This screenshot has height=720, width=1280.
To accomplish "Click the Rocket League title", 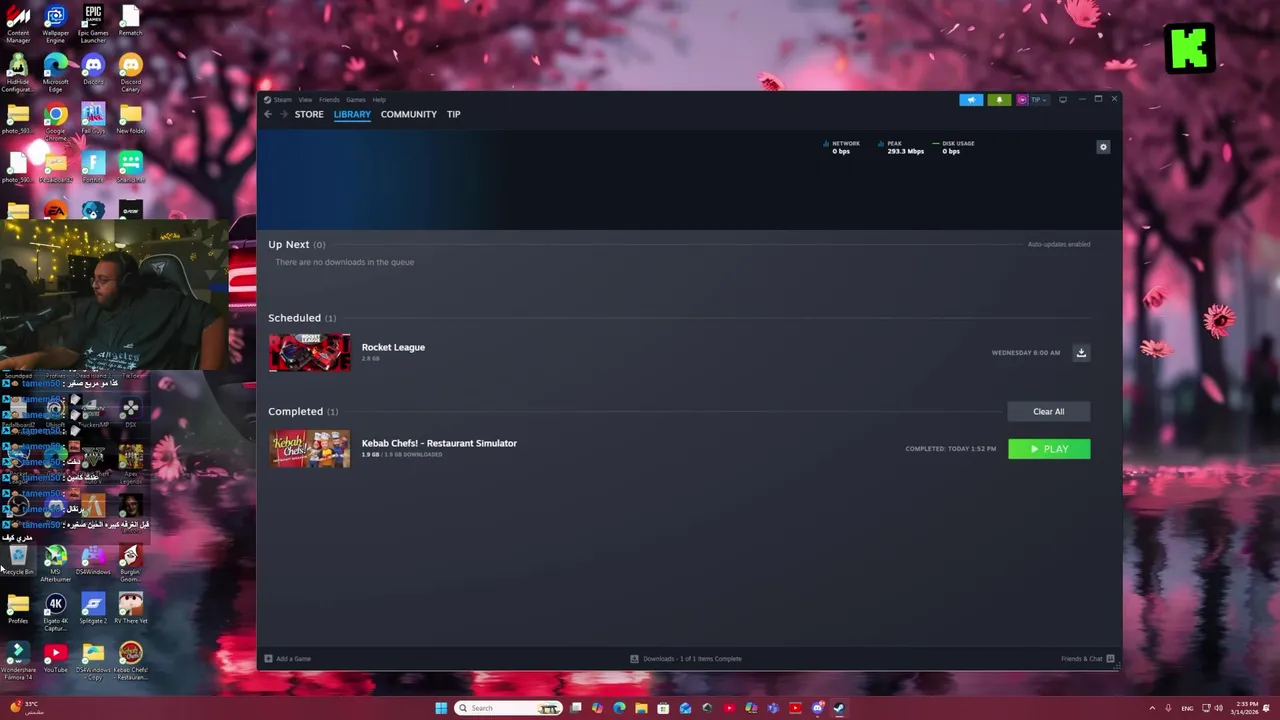I will [x=393, y=347].
